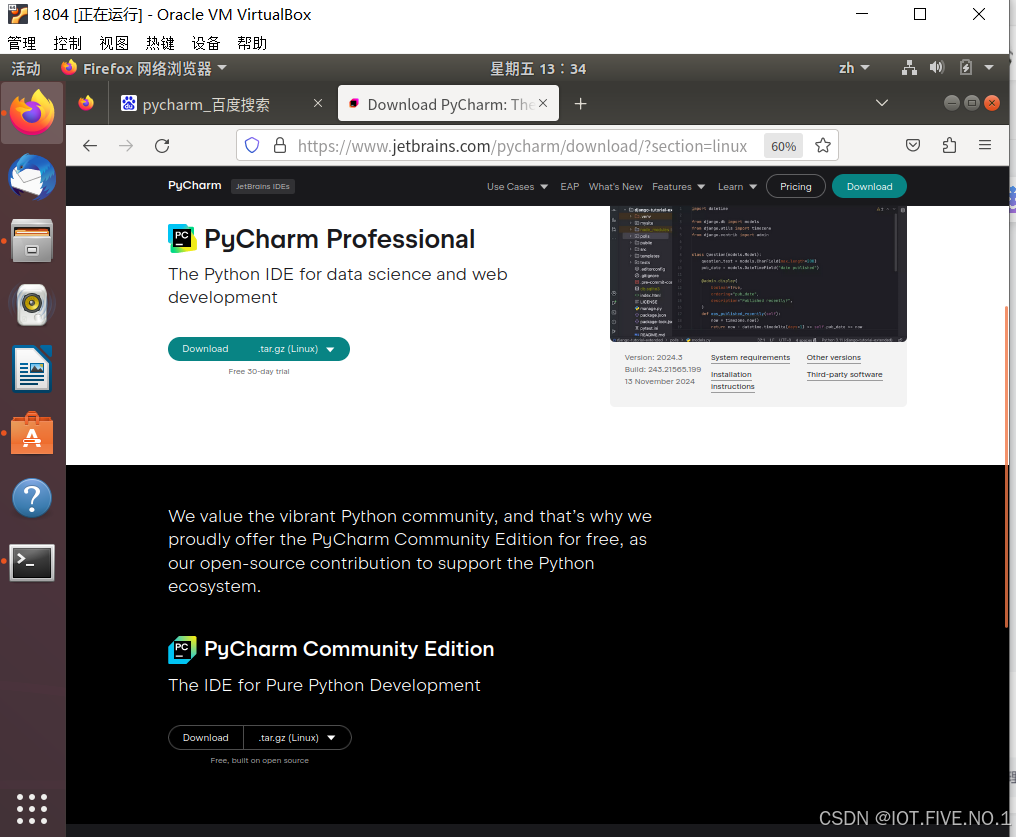Launch Thunderbird mail from the dock
This screenshot has width=1016, height=837.
coord(32,177)
